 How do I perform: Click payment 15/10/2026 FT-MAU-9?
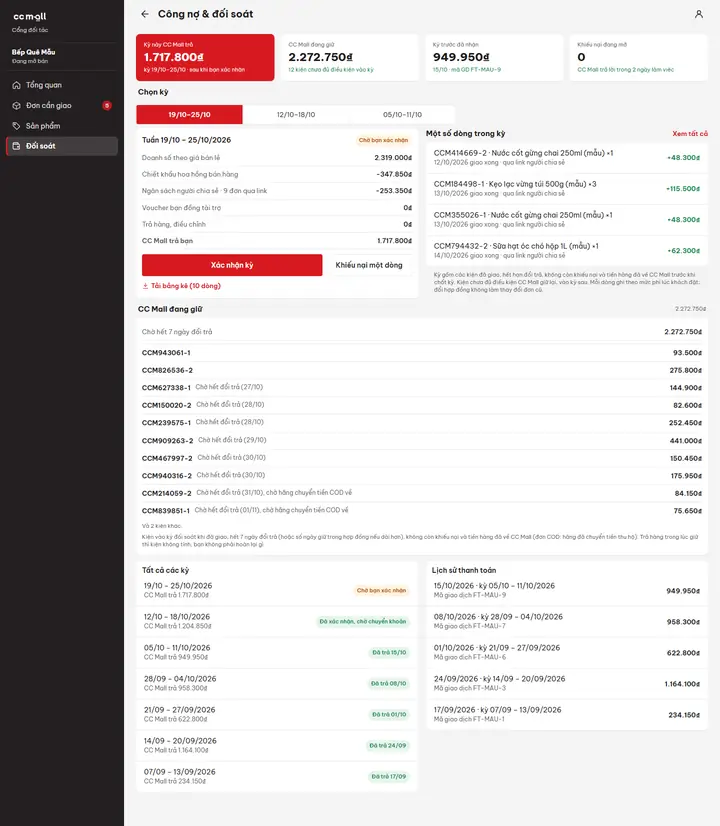click(x=567, y=591)
